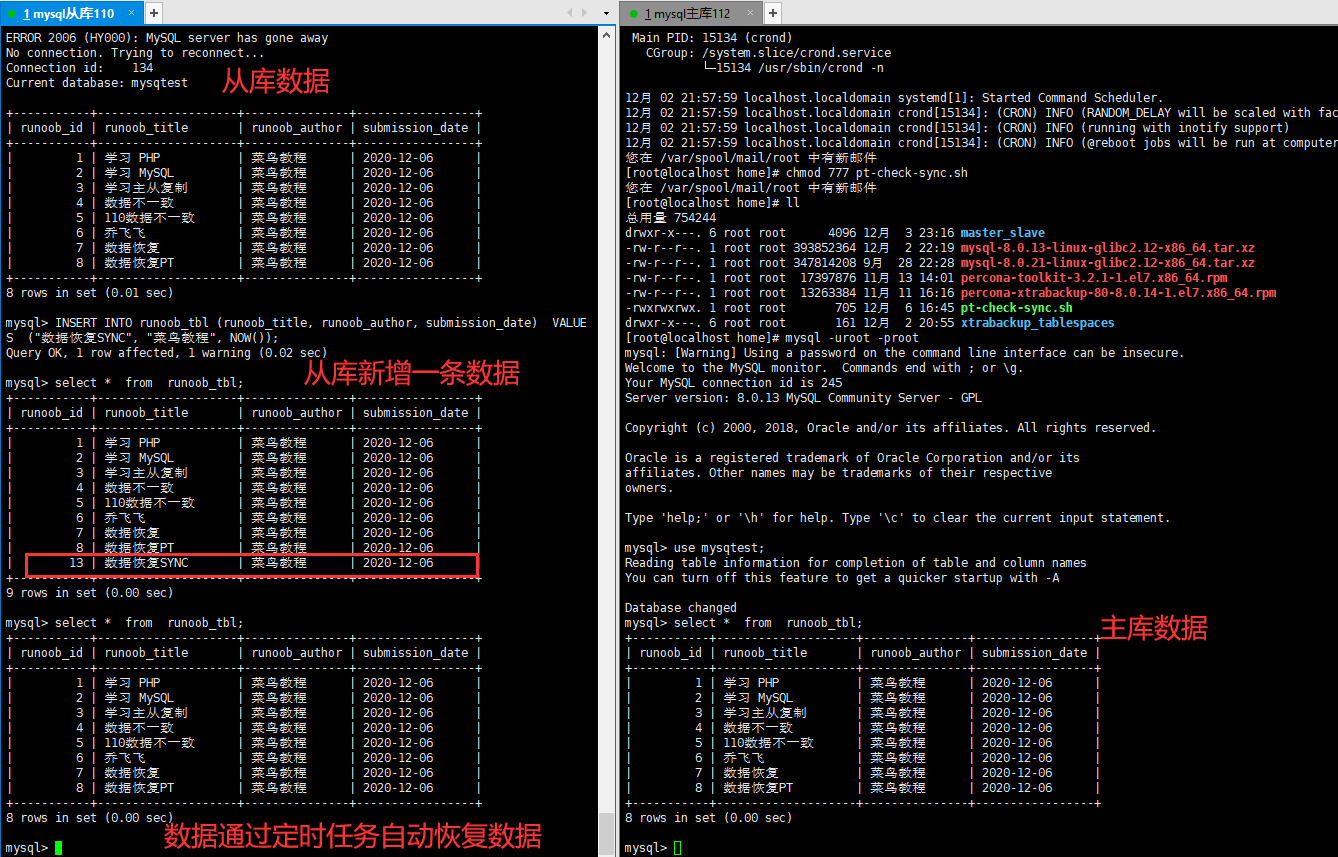
Task: Click 'Your MySQL connection id is 245'
Action: coord(734,383)
